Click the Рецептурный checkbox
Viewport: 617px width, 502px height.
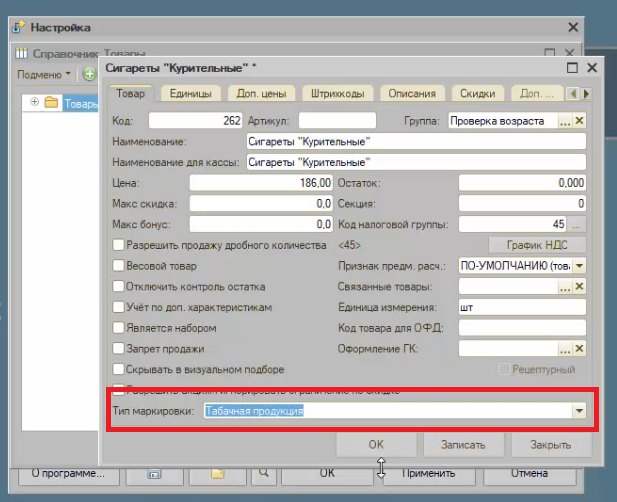tap(504, 369)
